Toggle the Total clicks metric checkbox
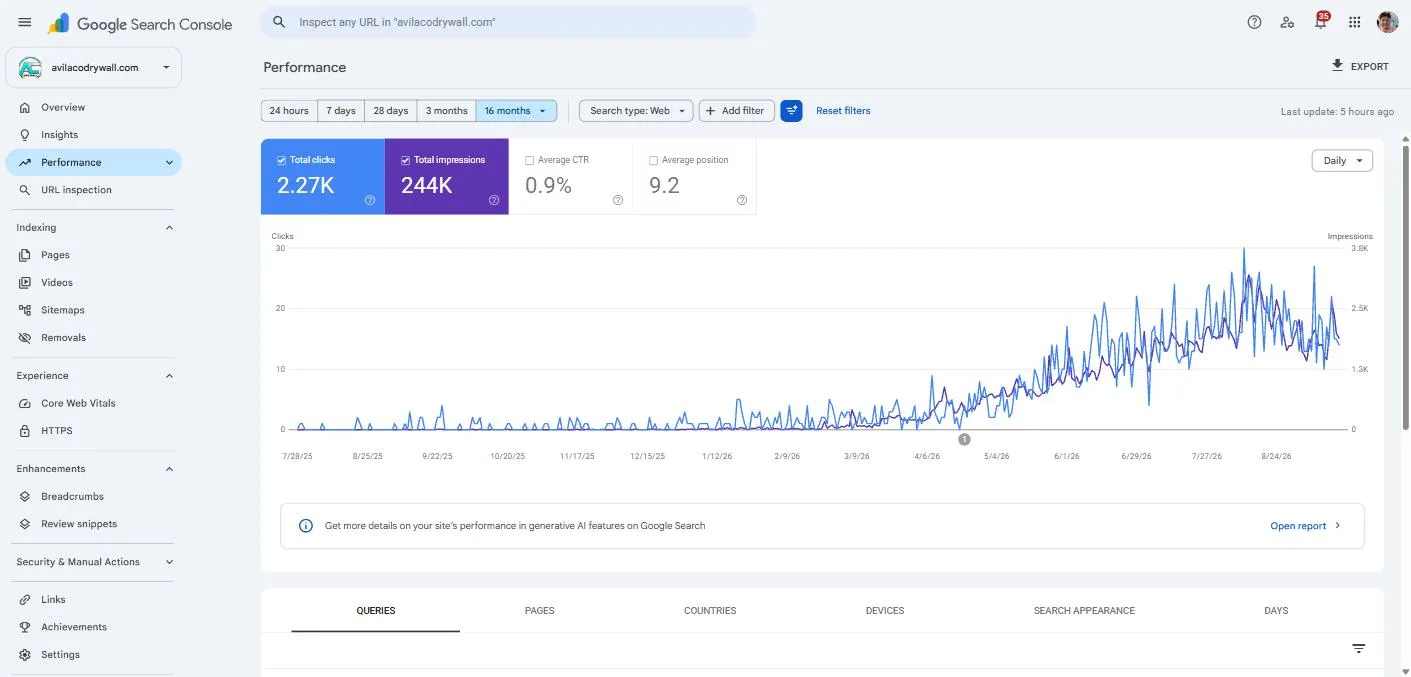This screenshot has height=677, width=1411. click(282, 160)
